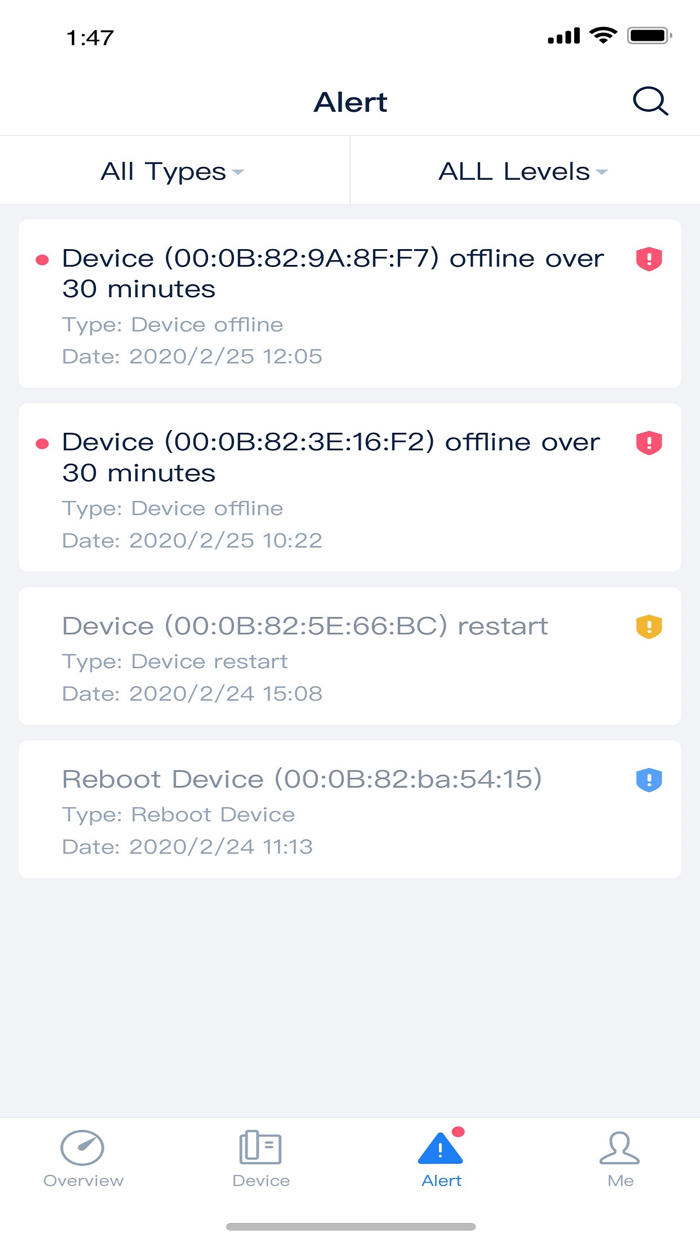700x1244 pixels.
Task: Mark the 3E:16:F2 alert as read via its dot
Action: pyautogui.click(x=40, y=442)
